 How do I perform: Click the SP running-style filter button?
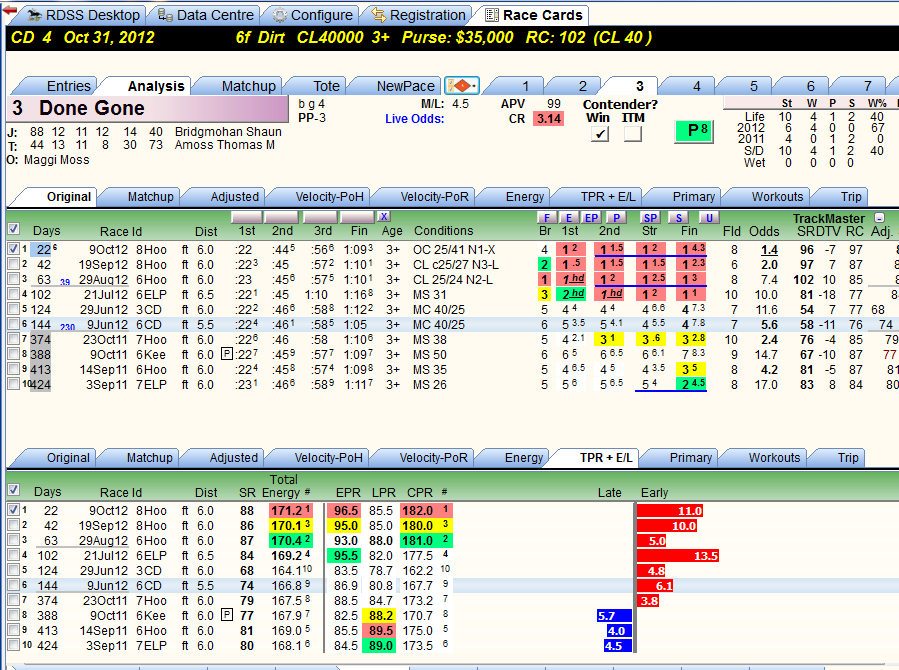coord(650,218)
